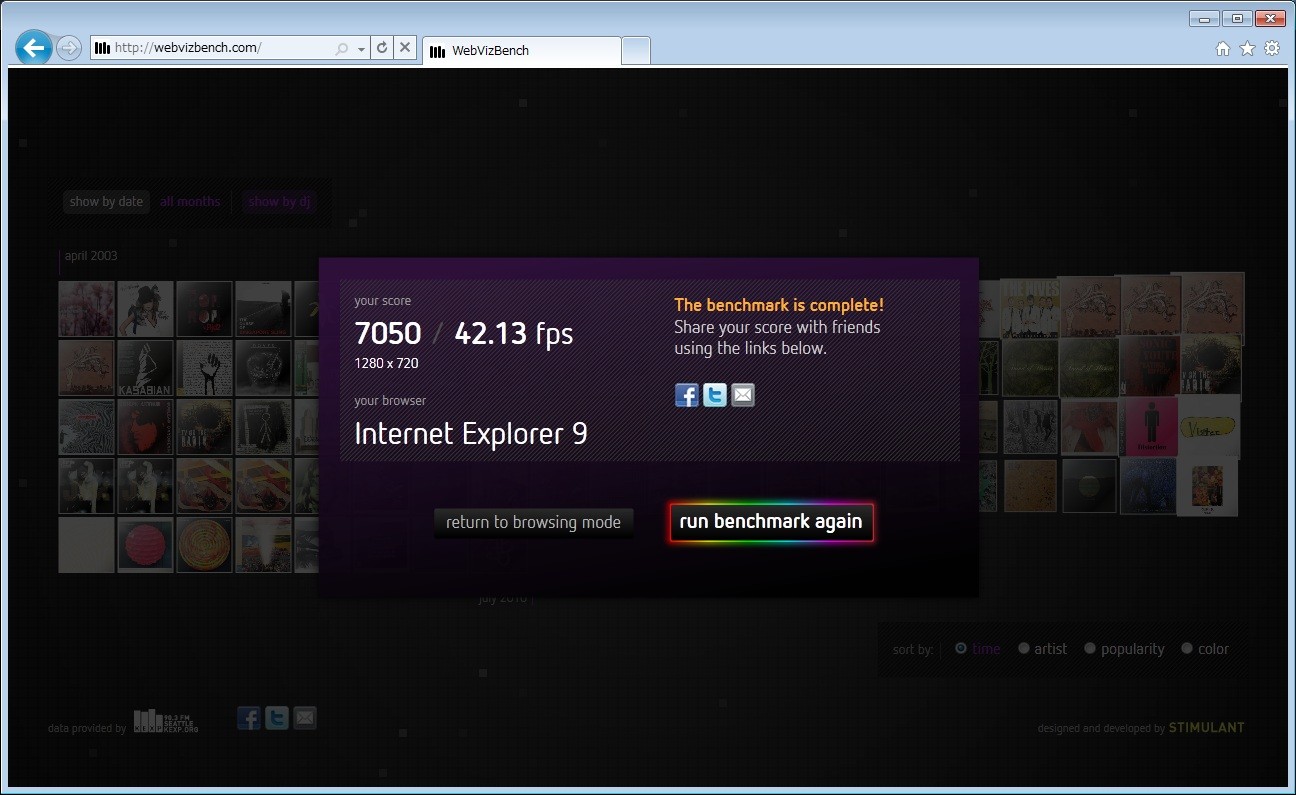This screenshot has width=1296, height=795.
Task: Open the browser Tools gear icon
Action: coord(1272,48)
